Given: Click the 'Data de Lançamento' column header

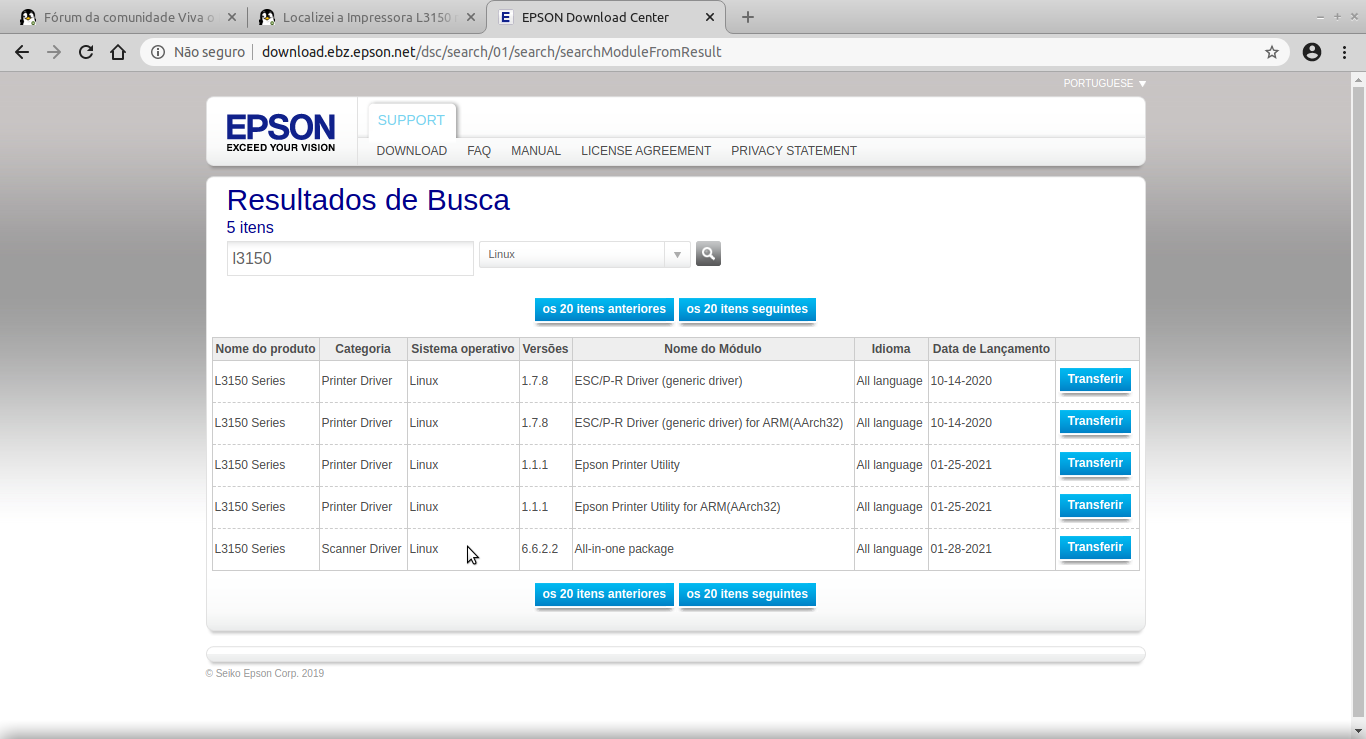Looking at the screenshot, I should (x=992, y=349).
